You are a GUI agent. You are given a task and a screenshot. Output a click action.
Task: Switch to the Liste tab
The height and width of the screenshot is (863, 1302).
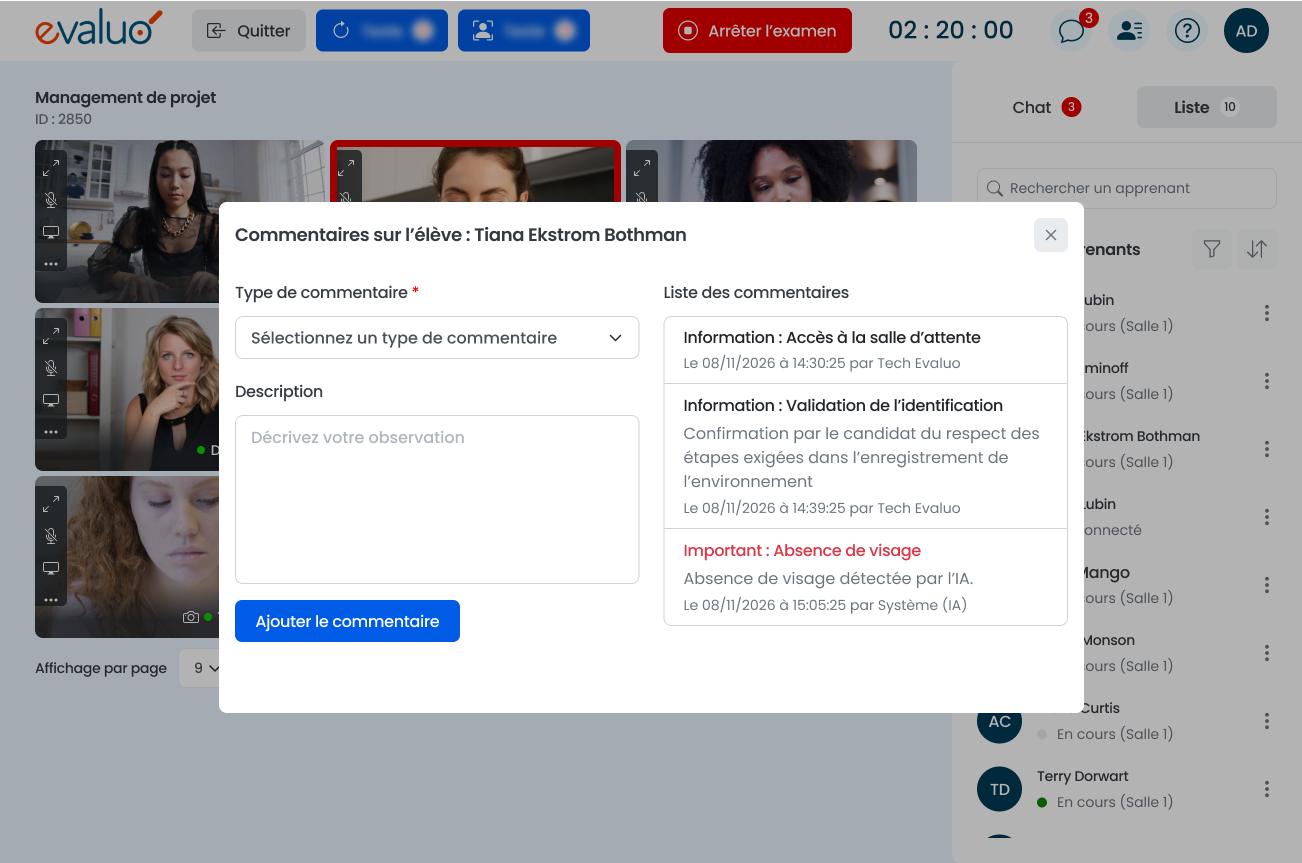click(1206, 107)
